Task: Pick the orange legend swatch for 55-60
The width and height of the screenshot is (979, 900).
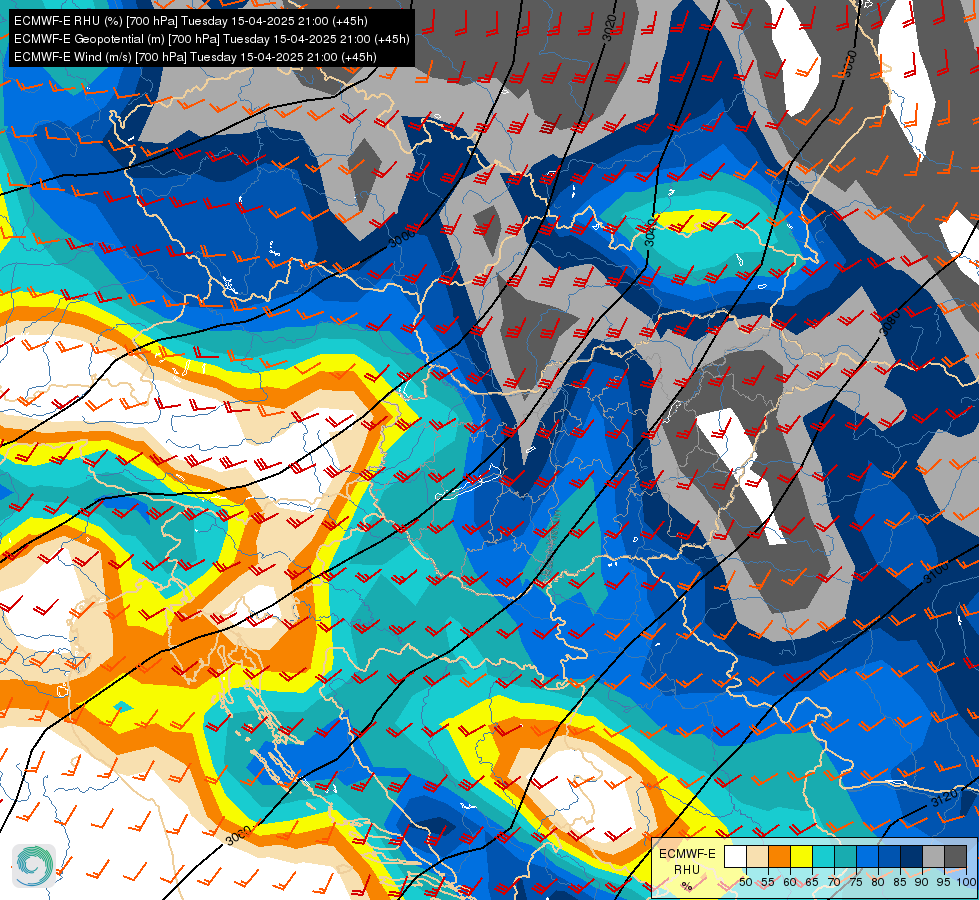Action: point(779,856)
